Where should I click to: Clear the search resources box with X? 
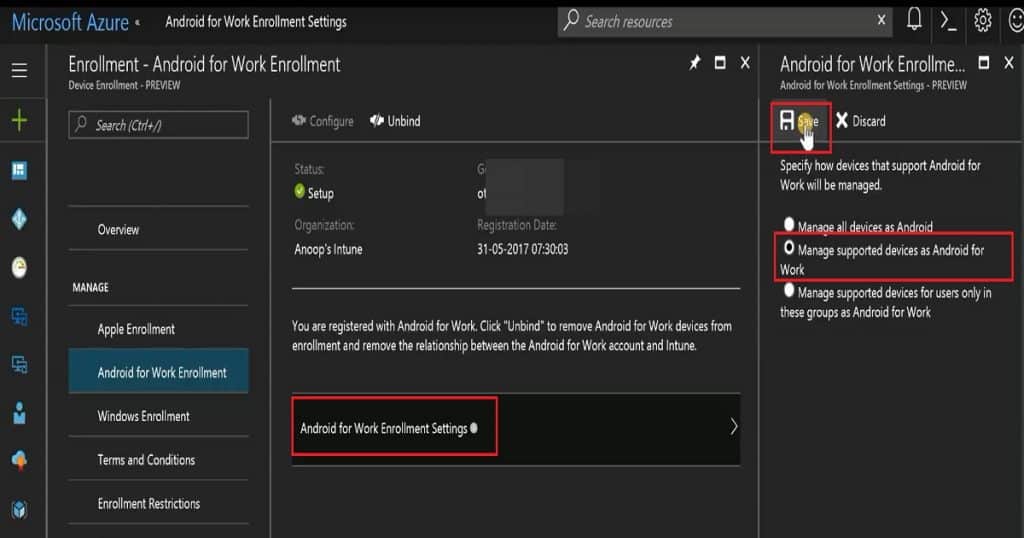point(881,20)
